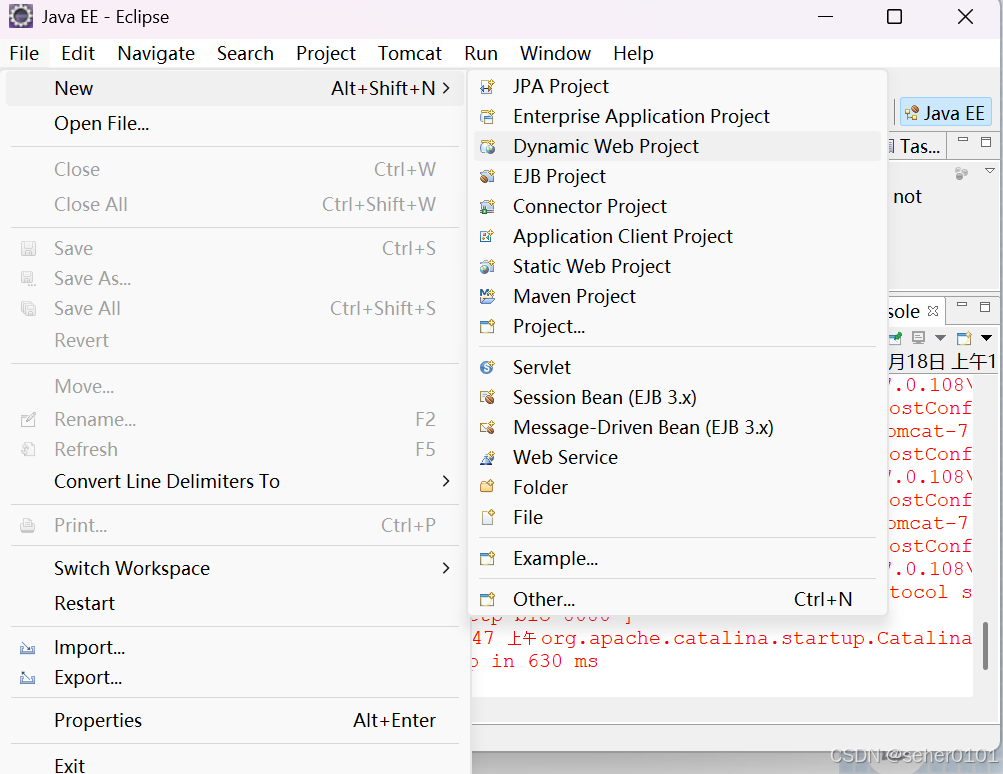Click console text "in 630 ms"
Screen dimensions: 1003x774
[544, 661]
